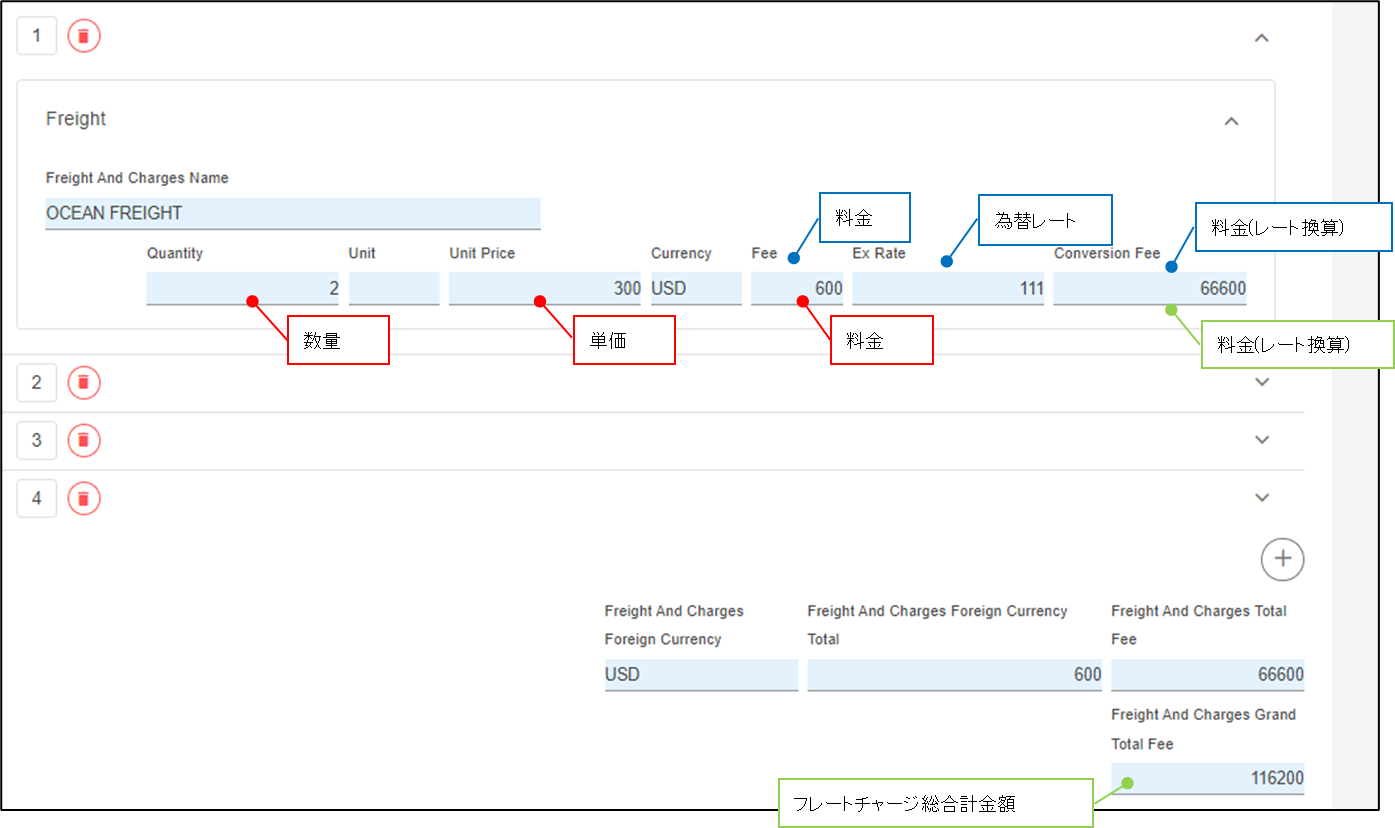Click the Quantity input field

242,288
